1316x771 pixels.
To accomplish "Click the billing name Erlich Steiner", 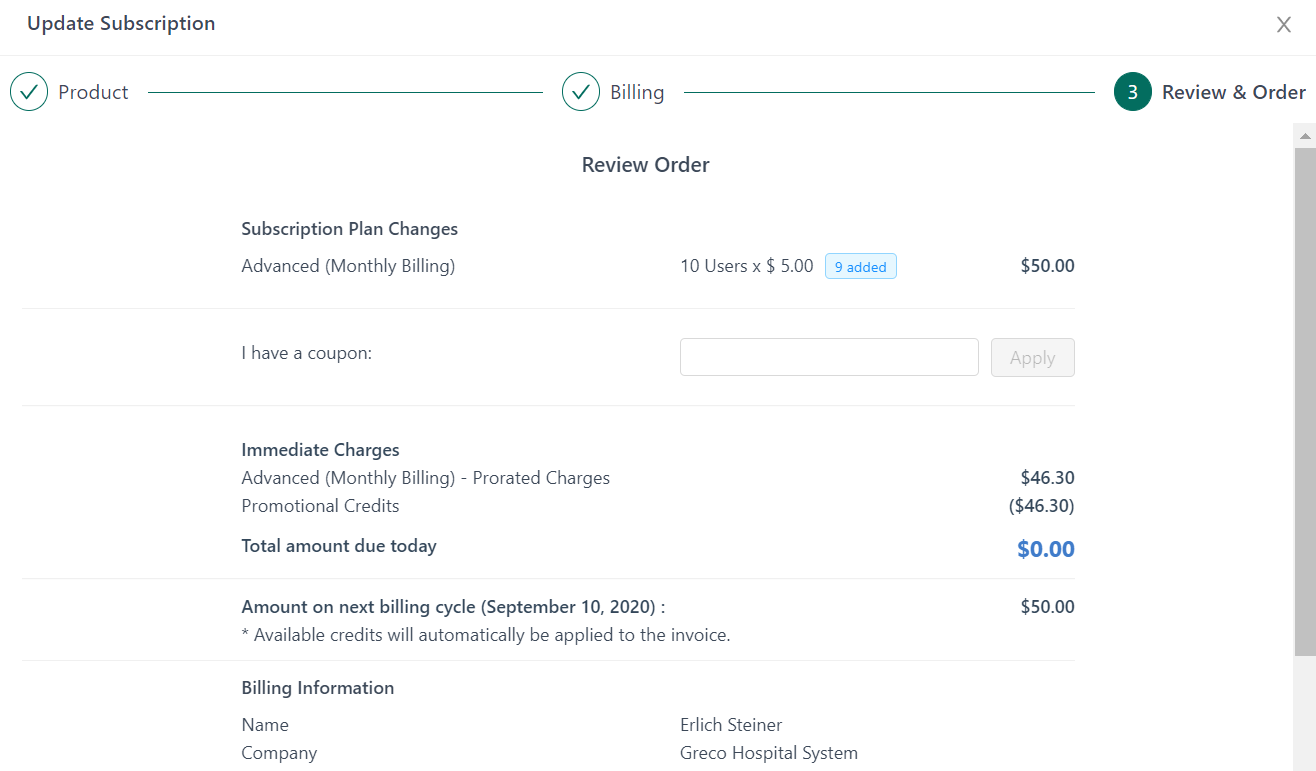I will [731, 725].
